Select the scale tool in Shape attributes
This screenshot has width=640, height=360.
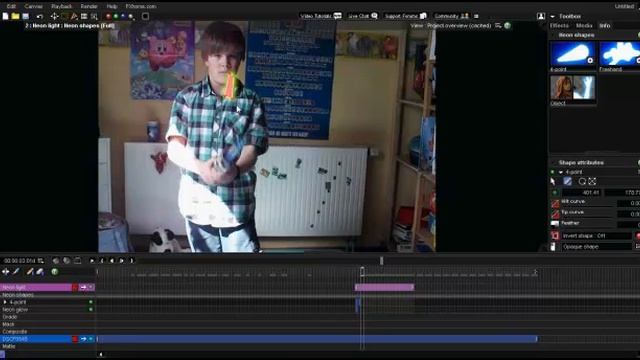coord(592,181)
